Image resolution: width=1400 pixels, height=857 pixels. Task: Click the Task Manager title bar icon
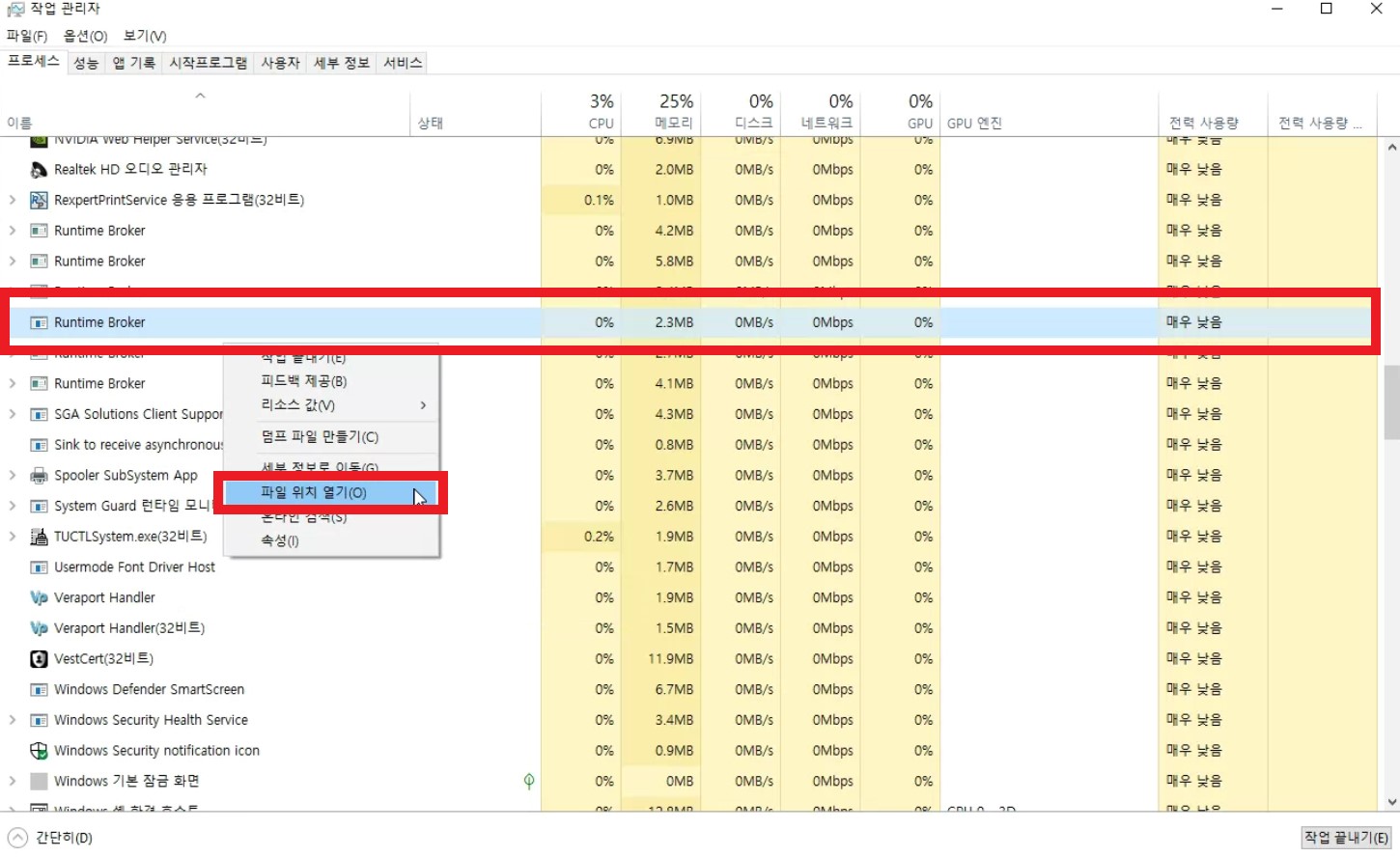tap(15, 9)
